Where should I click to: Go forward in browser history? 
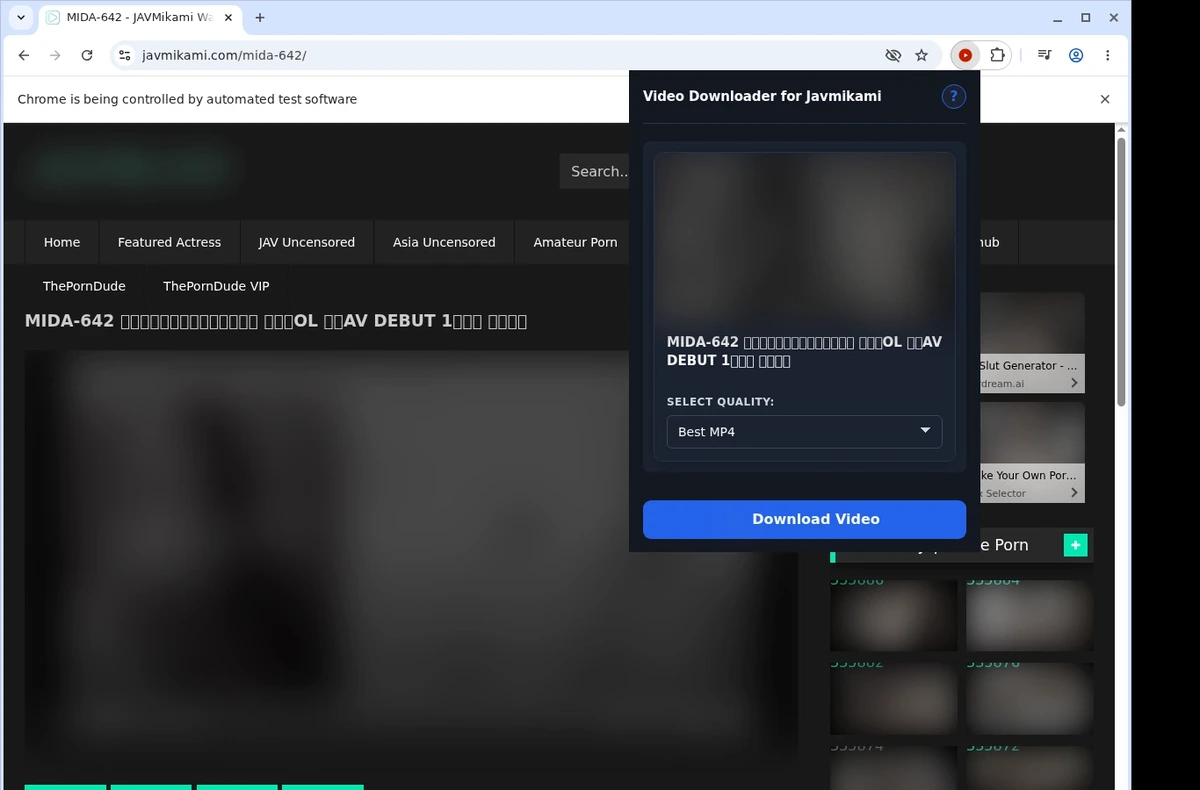[x=55, y=56]
